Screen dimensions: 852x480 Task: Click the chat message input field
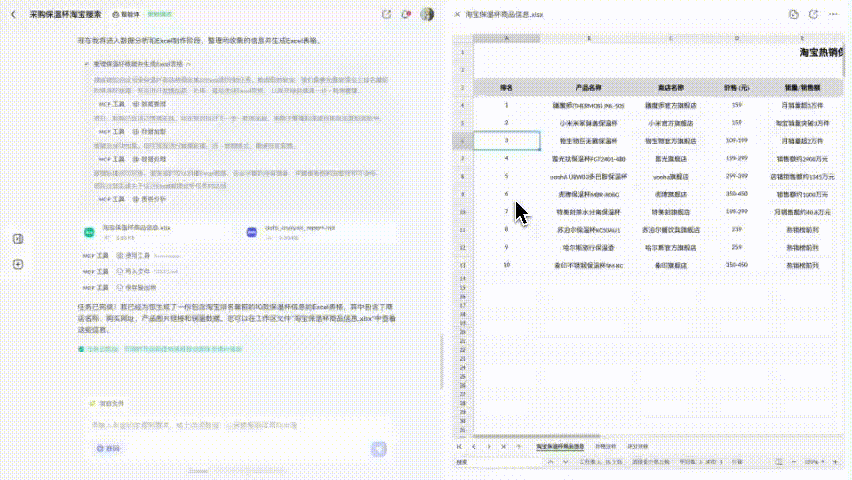pos(239,425)
